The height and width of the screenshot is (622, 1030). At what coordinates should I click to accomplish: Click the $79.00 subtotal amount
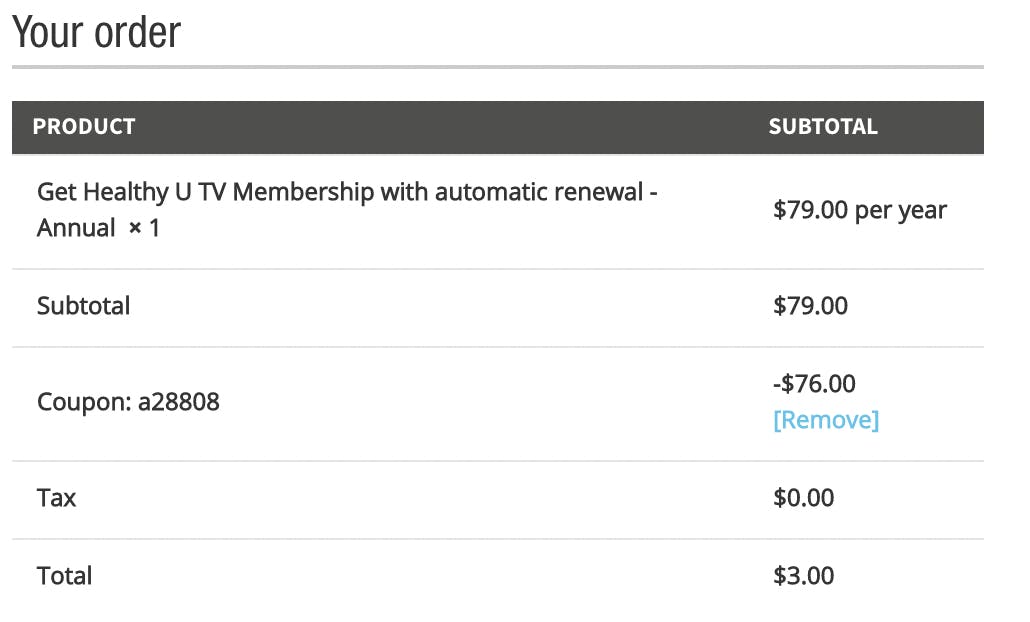click(810, 306)
